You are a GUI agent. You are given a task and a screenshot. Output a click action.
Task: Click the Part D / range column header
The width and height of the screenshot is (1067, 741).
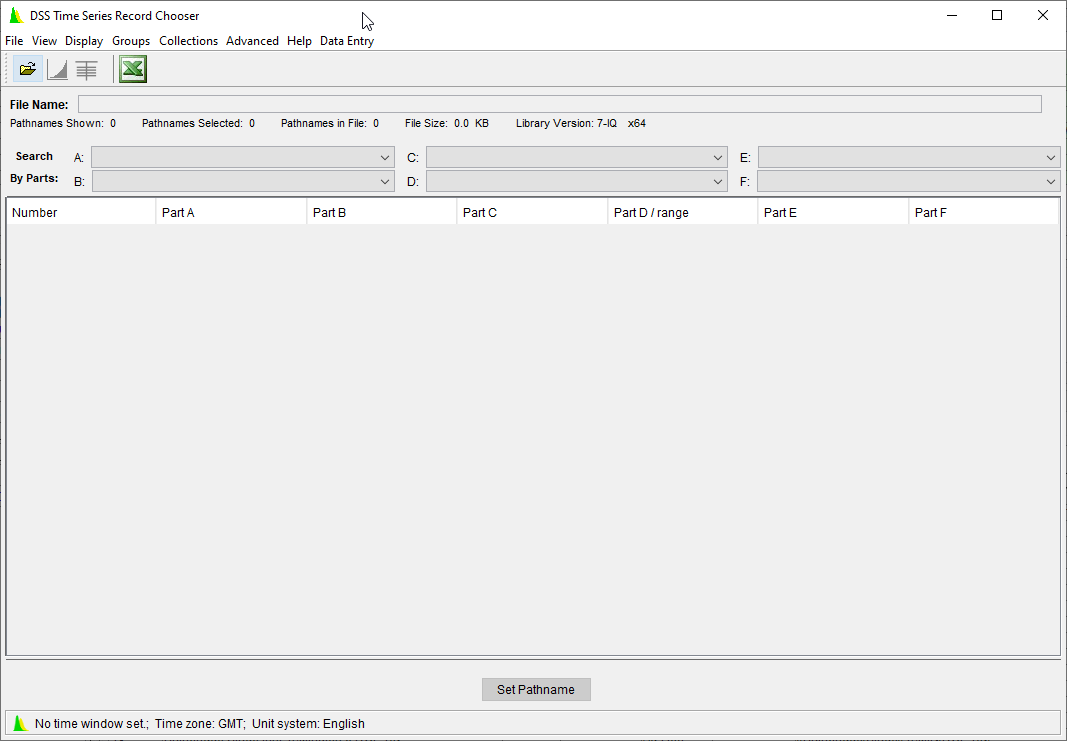click(x=682, y=212)
